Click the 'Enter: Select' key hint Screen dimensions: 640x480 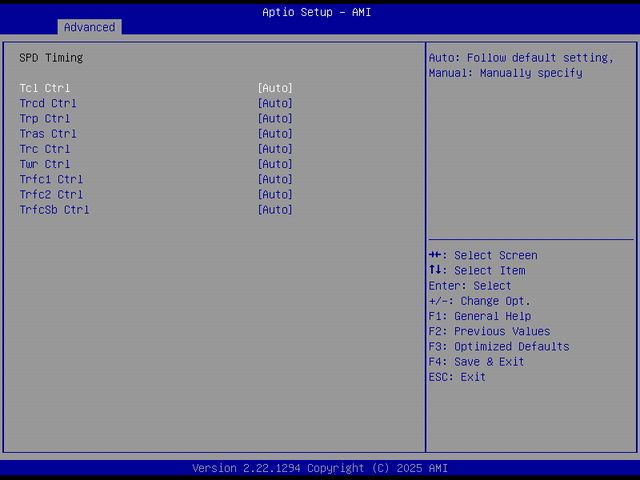tap(470, 286)
